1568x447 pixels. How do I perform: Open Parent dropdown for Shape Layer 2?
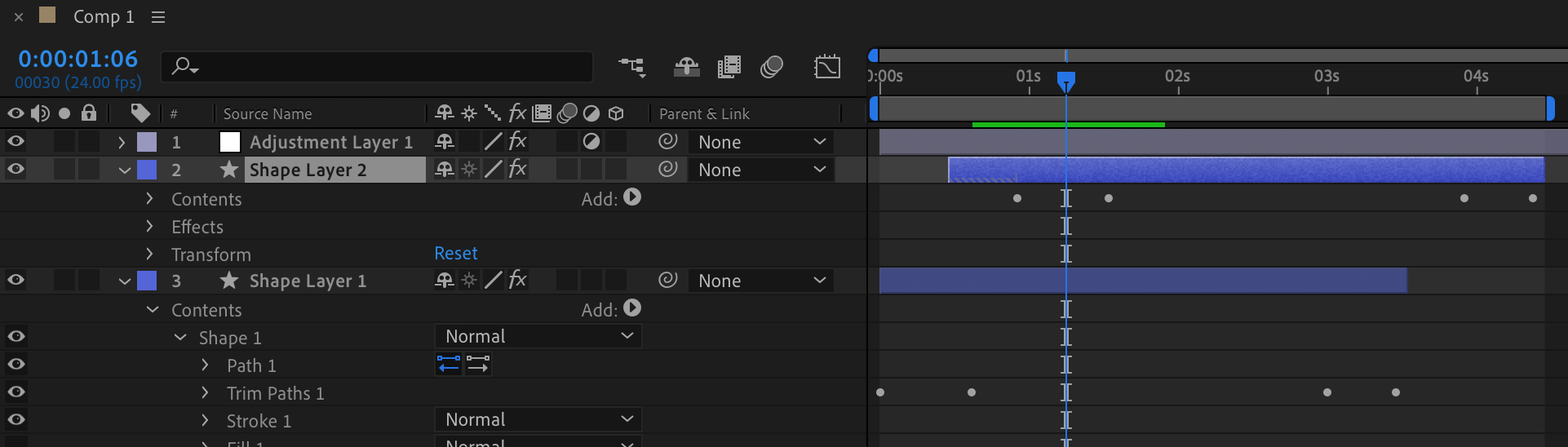coord(760,170)
